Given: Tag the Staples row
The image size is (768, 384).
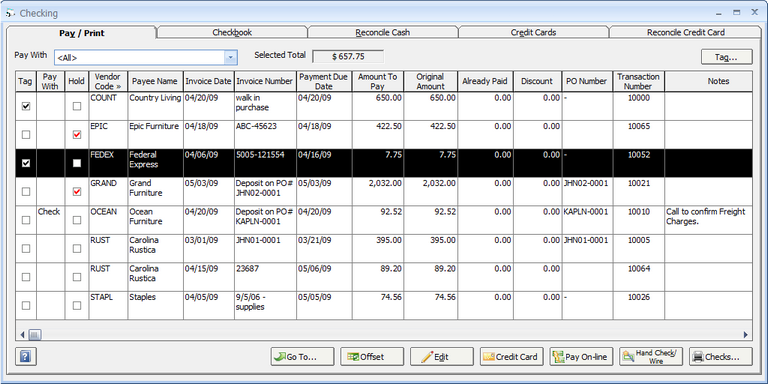Looking at the screenshot, I should (26, 305).
